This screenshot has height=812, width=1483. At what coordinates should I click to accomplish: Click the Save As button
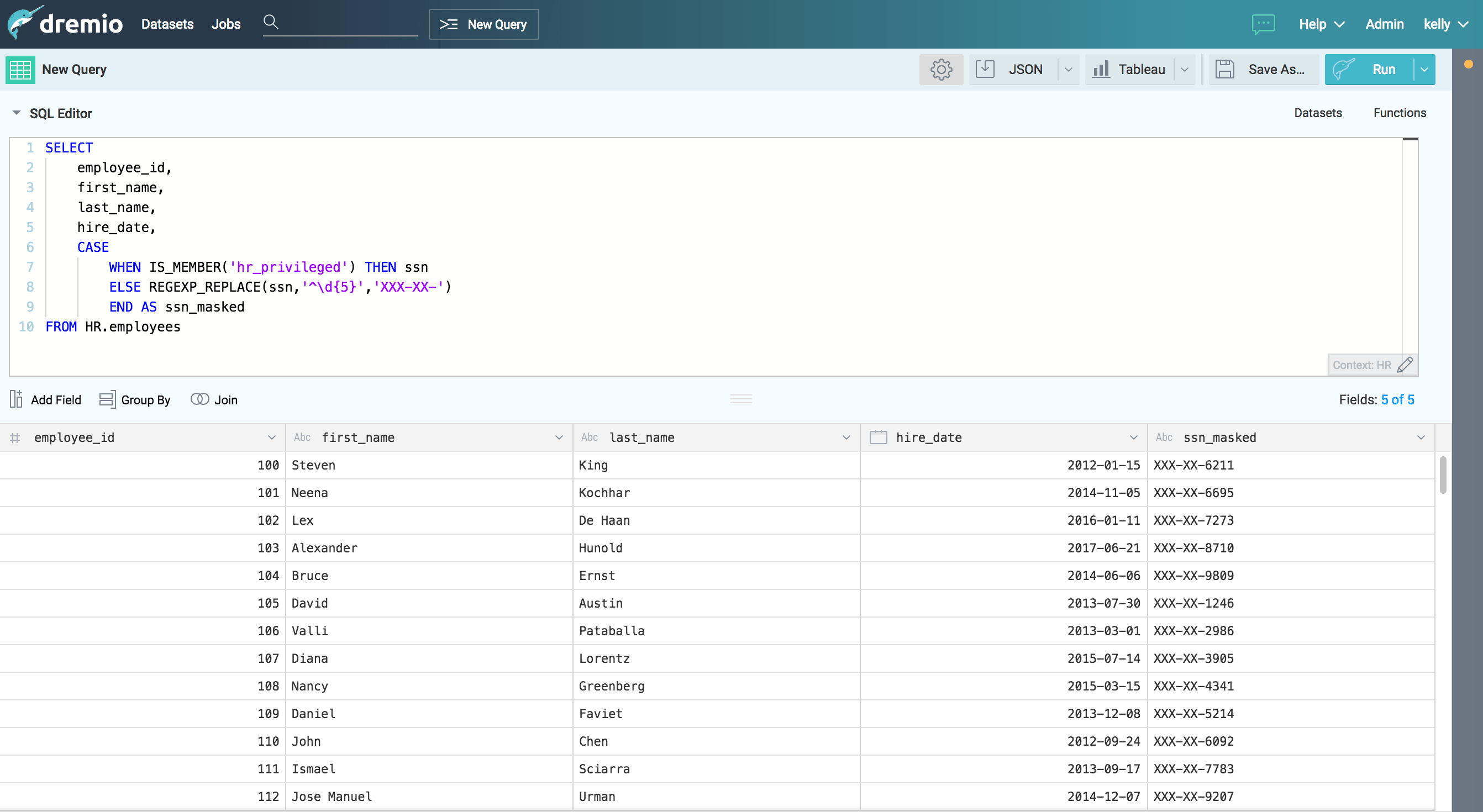click(x=1263, y=70)
